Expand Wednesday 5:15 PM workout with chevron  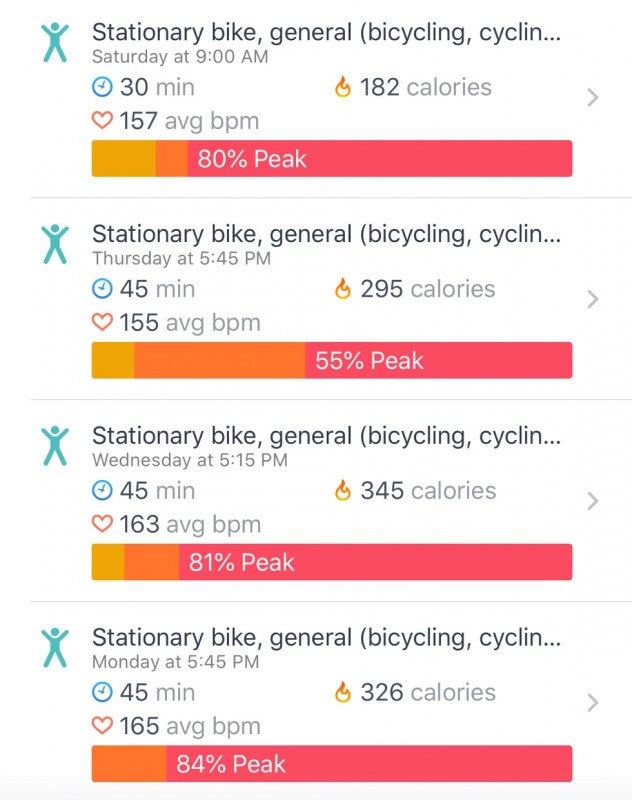[592, 501]
